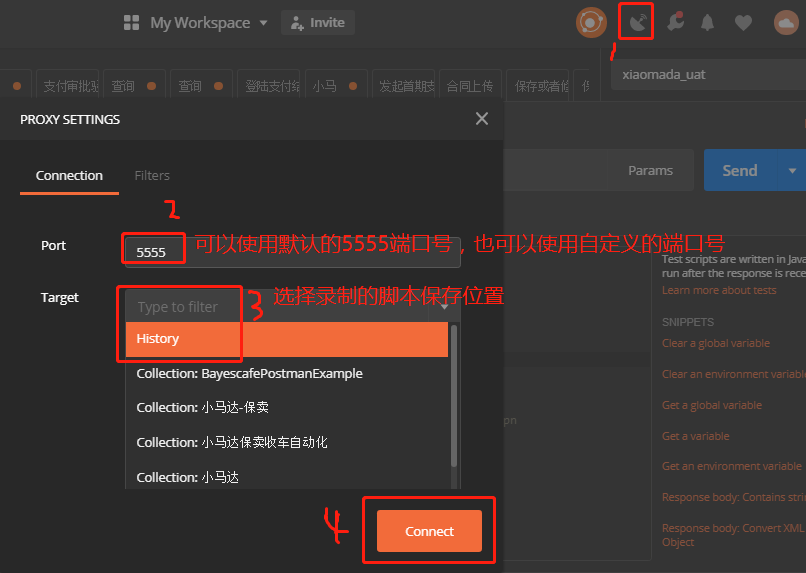Open the second 查询 request tab
Image resolution: width=806 pixels, height=573 pixels.
click(200, 86)
